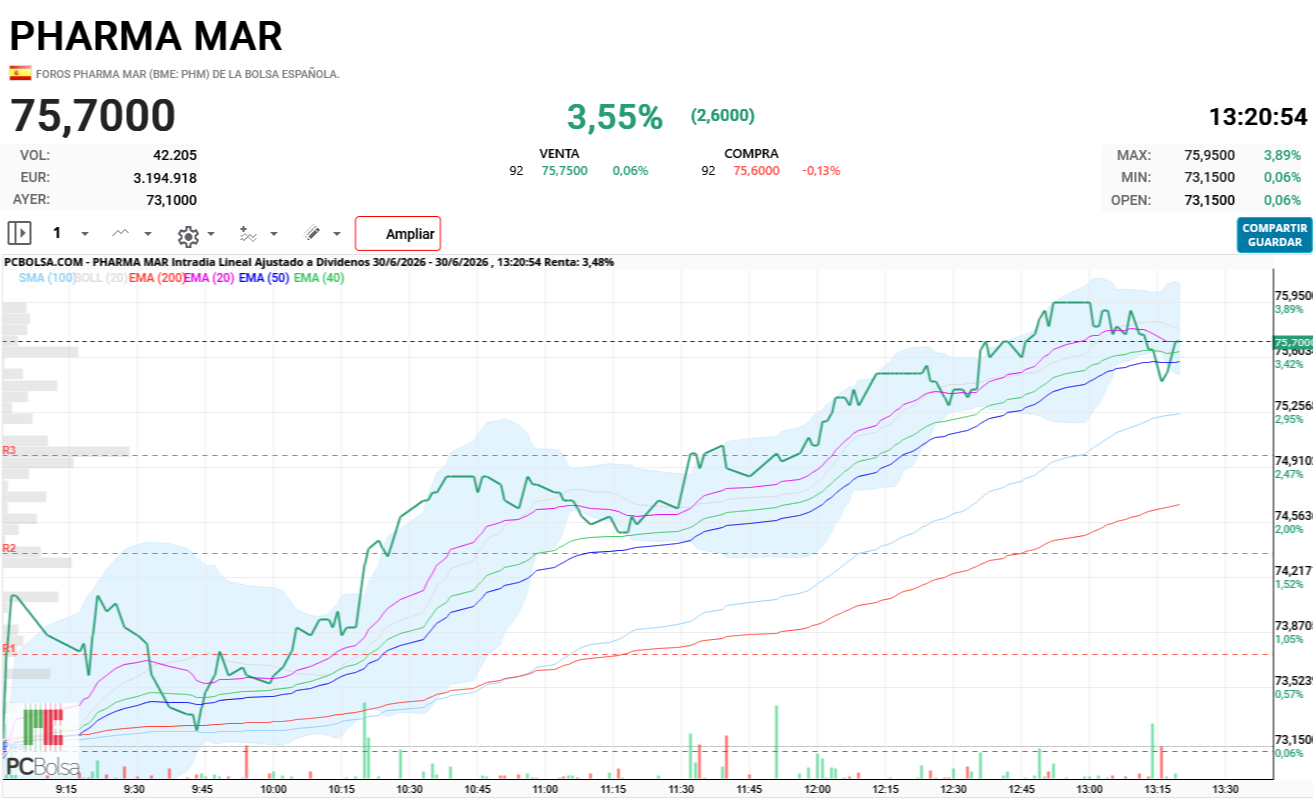Viewport: 1313px width, 798px height.
Task: Click the 2,47% price axis percentage
Action: point(1289,475)
